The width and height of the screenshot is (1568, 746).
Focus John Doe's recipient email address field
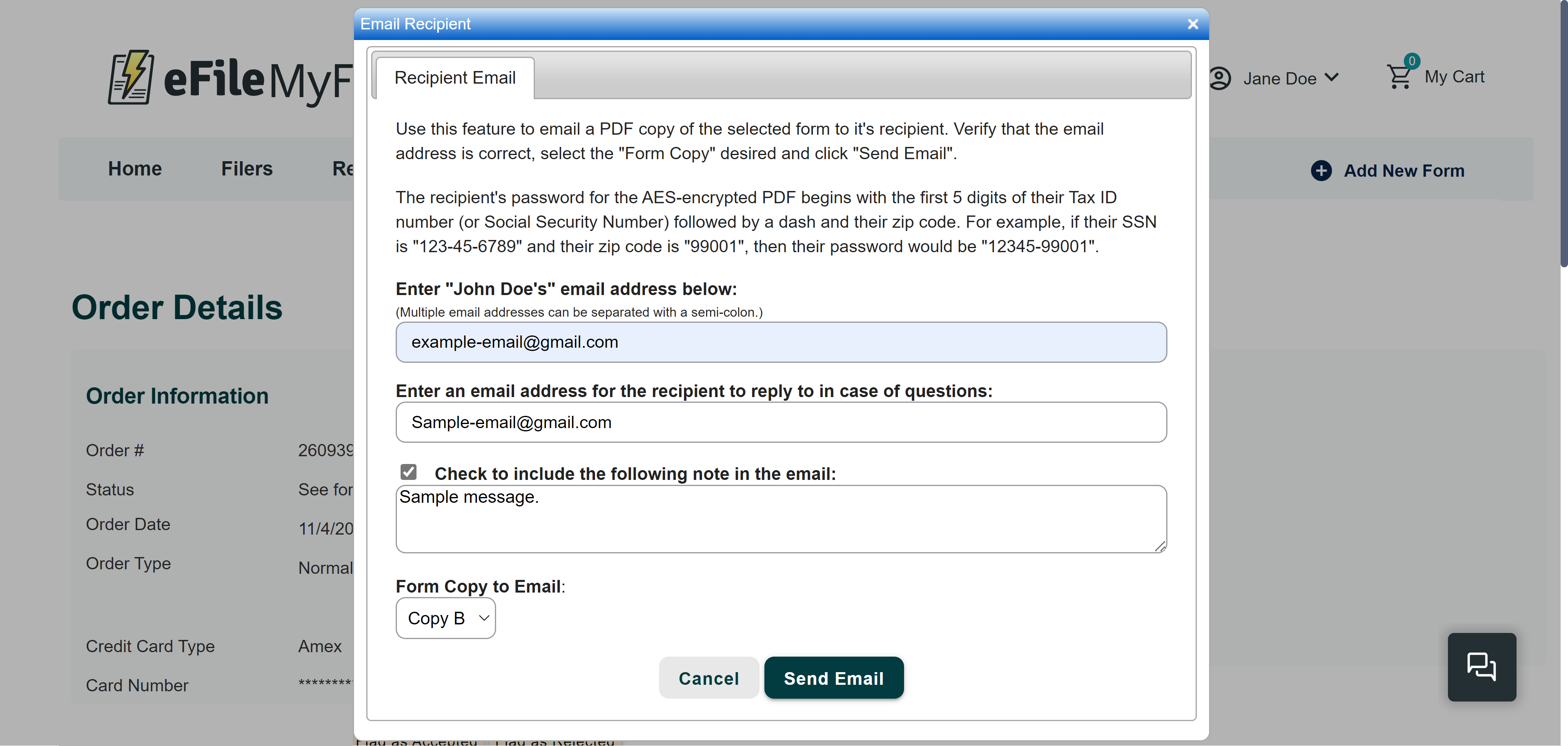coord(781,342)
